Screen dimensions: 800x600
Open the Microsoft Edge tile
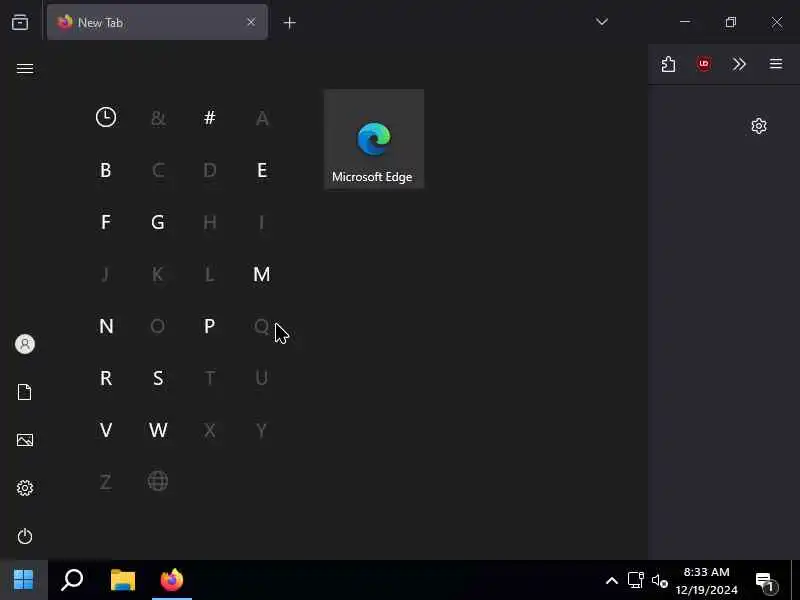(373, 139)
